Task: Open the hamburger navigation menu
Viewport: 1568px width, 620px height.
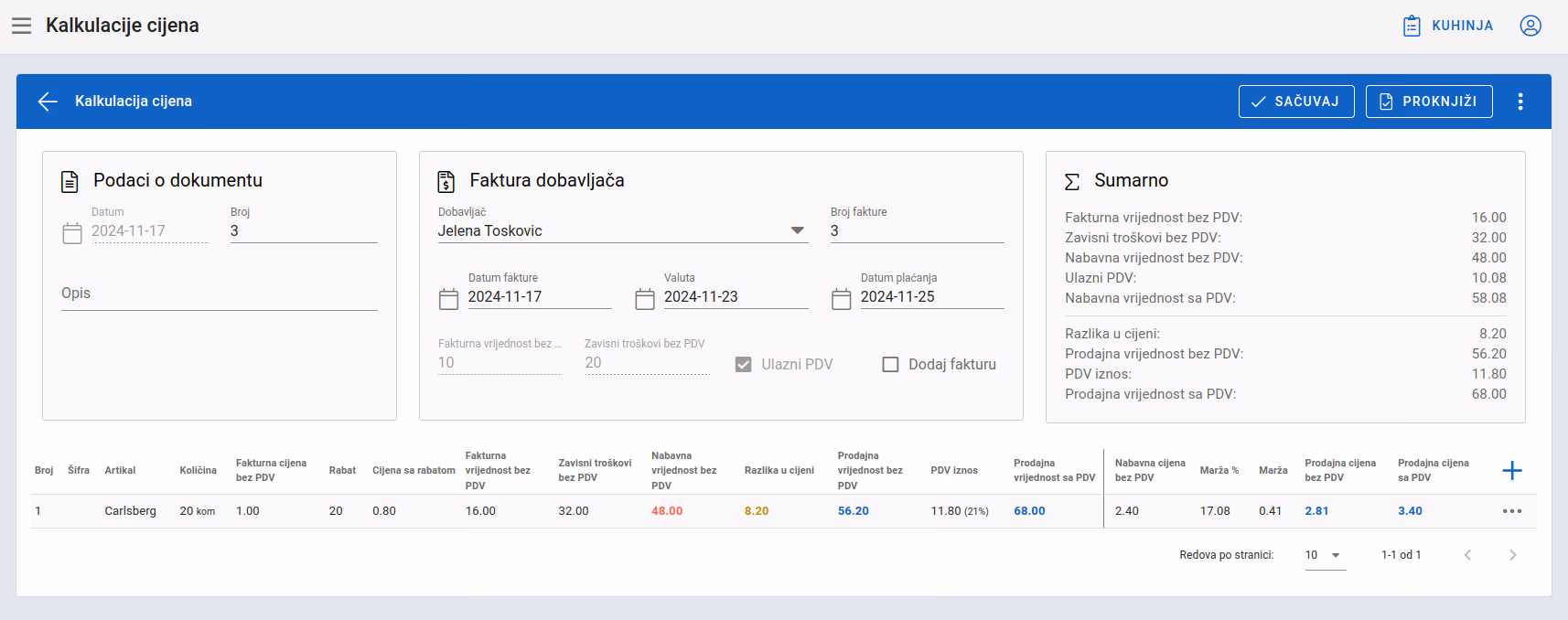Action: (22, 26)
